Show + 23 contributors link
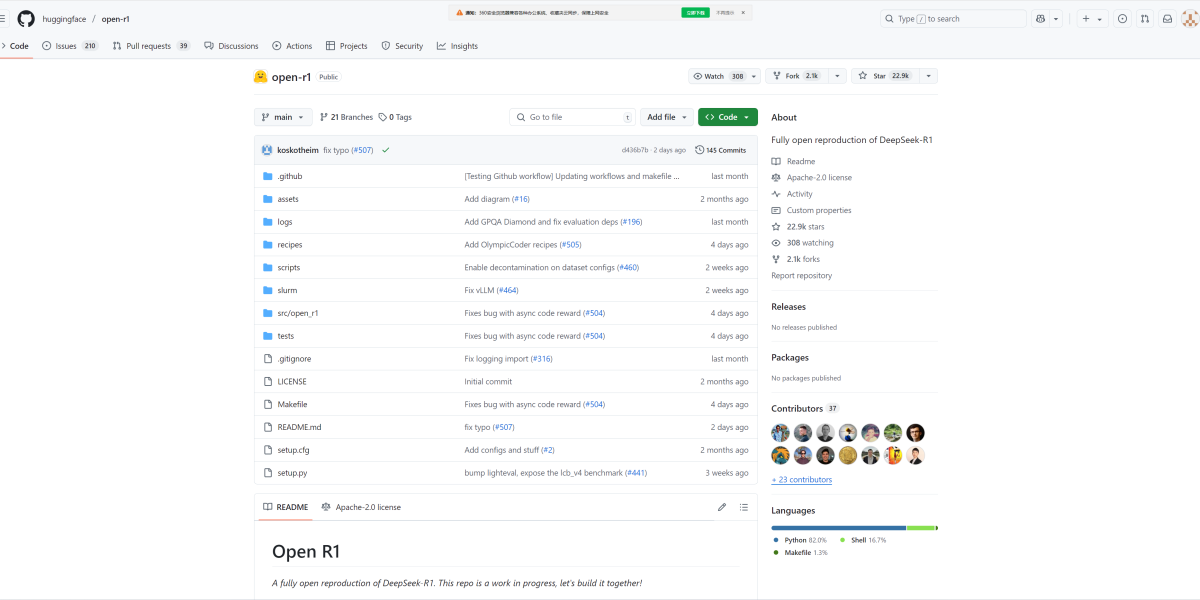Viewport: 1200px width, 600px height. click(x=801, y=480)
